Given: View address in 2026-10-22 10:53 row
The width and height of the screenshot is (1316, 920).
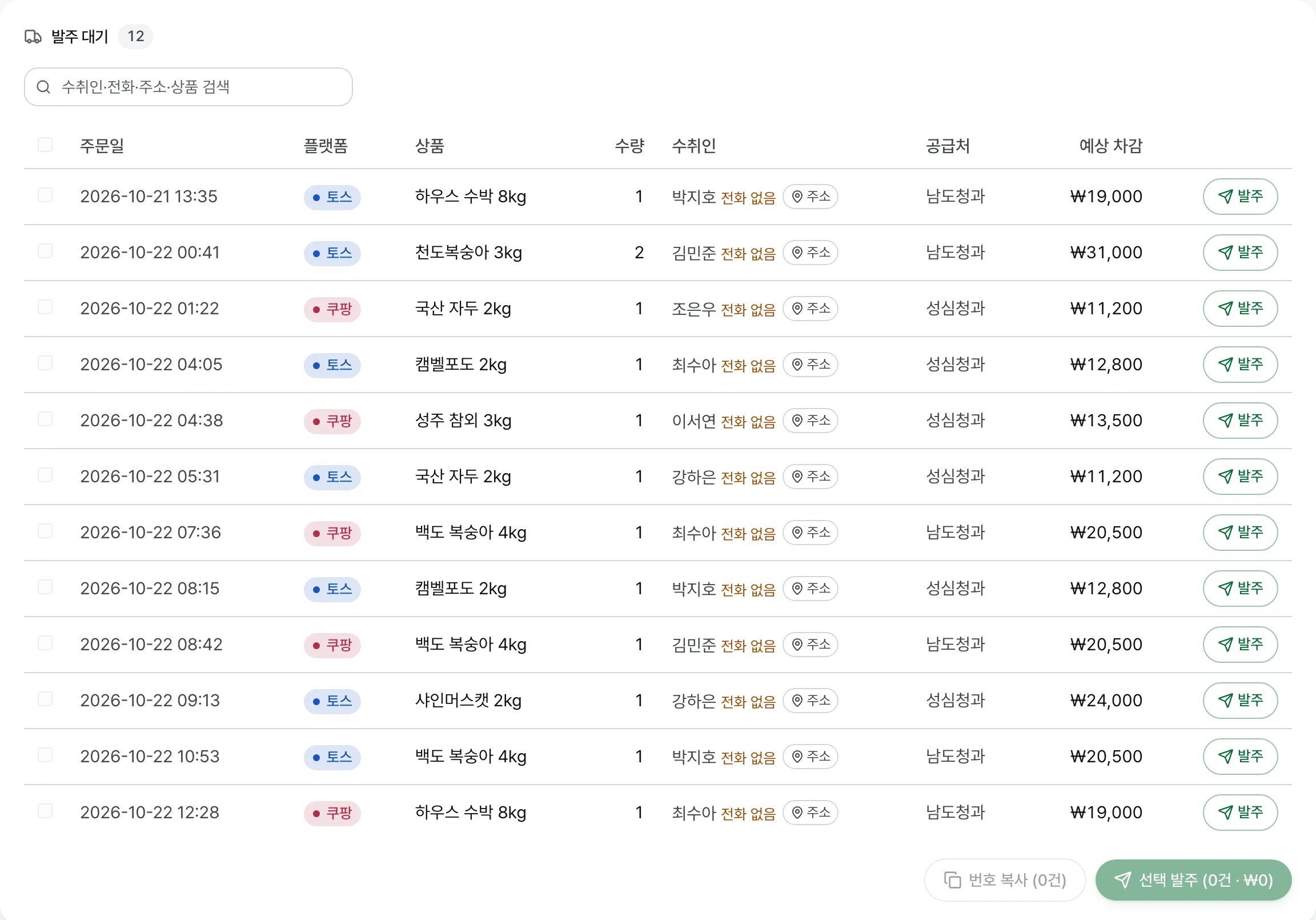Looking at the screenshot, I should [811, 757].
